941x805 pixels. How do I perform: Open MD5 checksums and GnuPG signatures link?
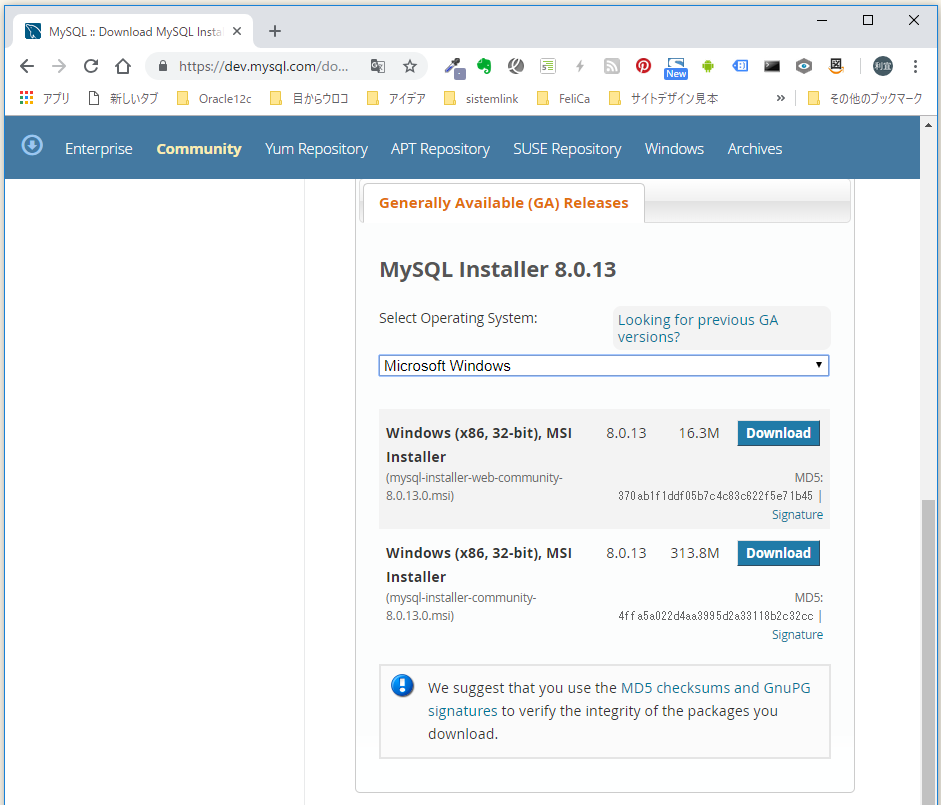(619, 699)
